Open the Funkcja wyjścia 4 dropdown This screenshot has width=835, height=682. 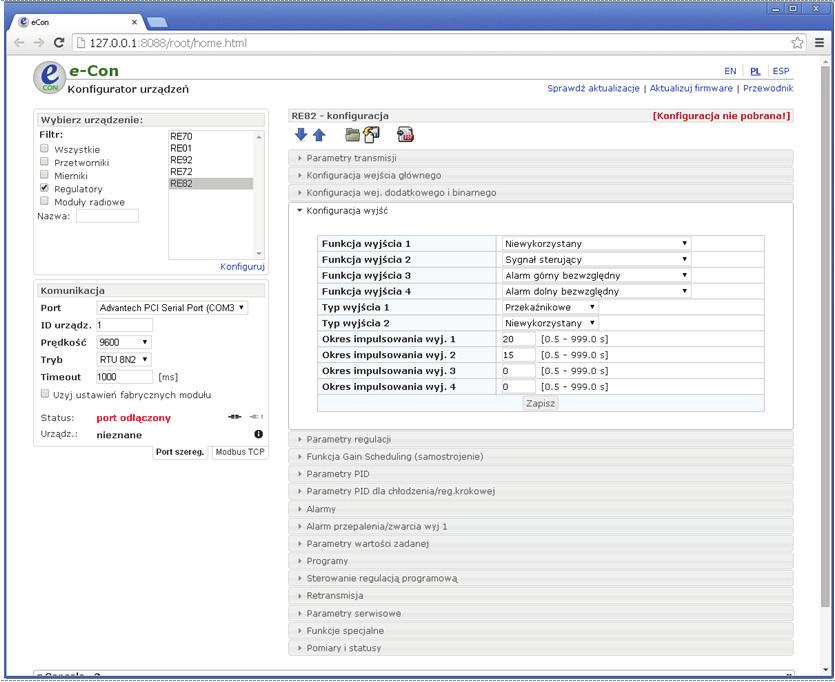(596, 291)
